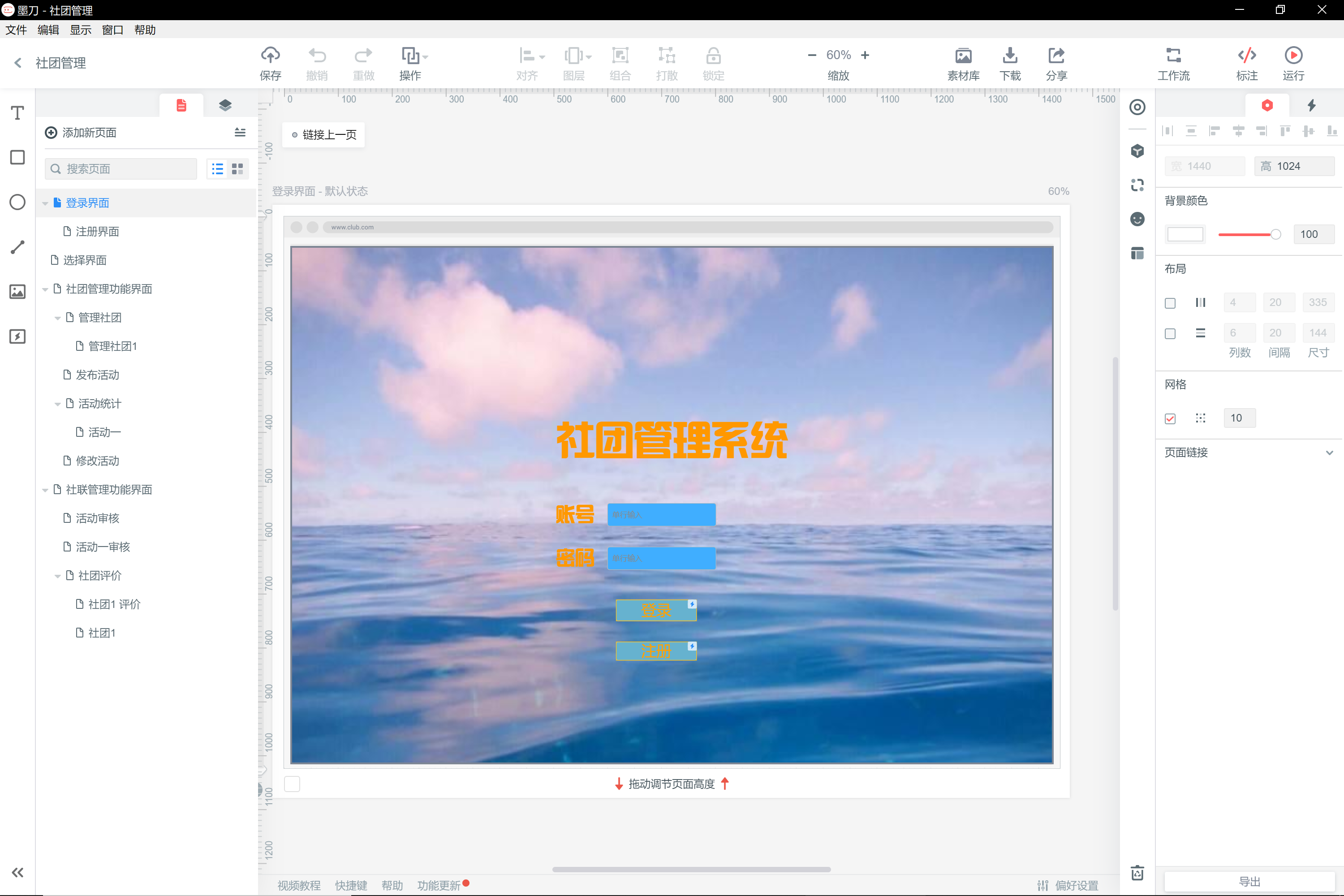Image resolution: width=1344 pixels, height=896 pixels.
Task: Open the 编辑 menu
Action: [x=48, y=30]
